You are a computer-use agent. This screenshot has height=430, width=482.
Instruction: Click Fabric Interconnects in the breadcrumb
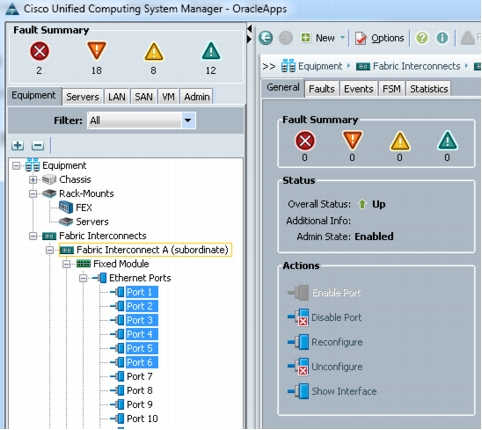[416, 66]
